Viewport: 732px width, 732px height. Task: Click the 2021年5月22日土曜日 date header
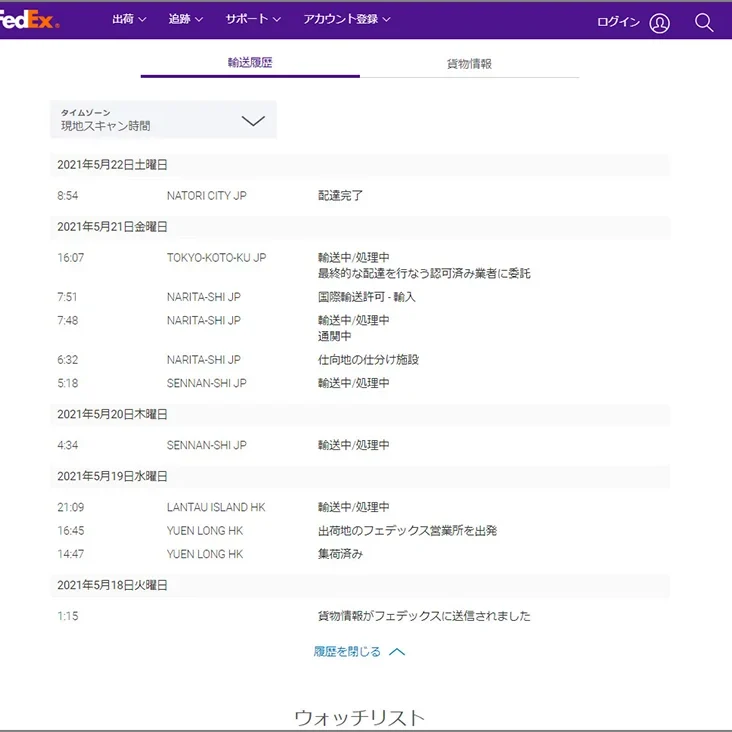[112, 165]
